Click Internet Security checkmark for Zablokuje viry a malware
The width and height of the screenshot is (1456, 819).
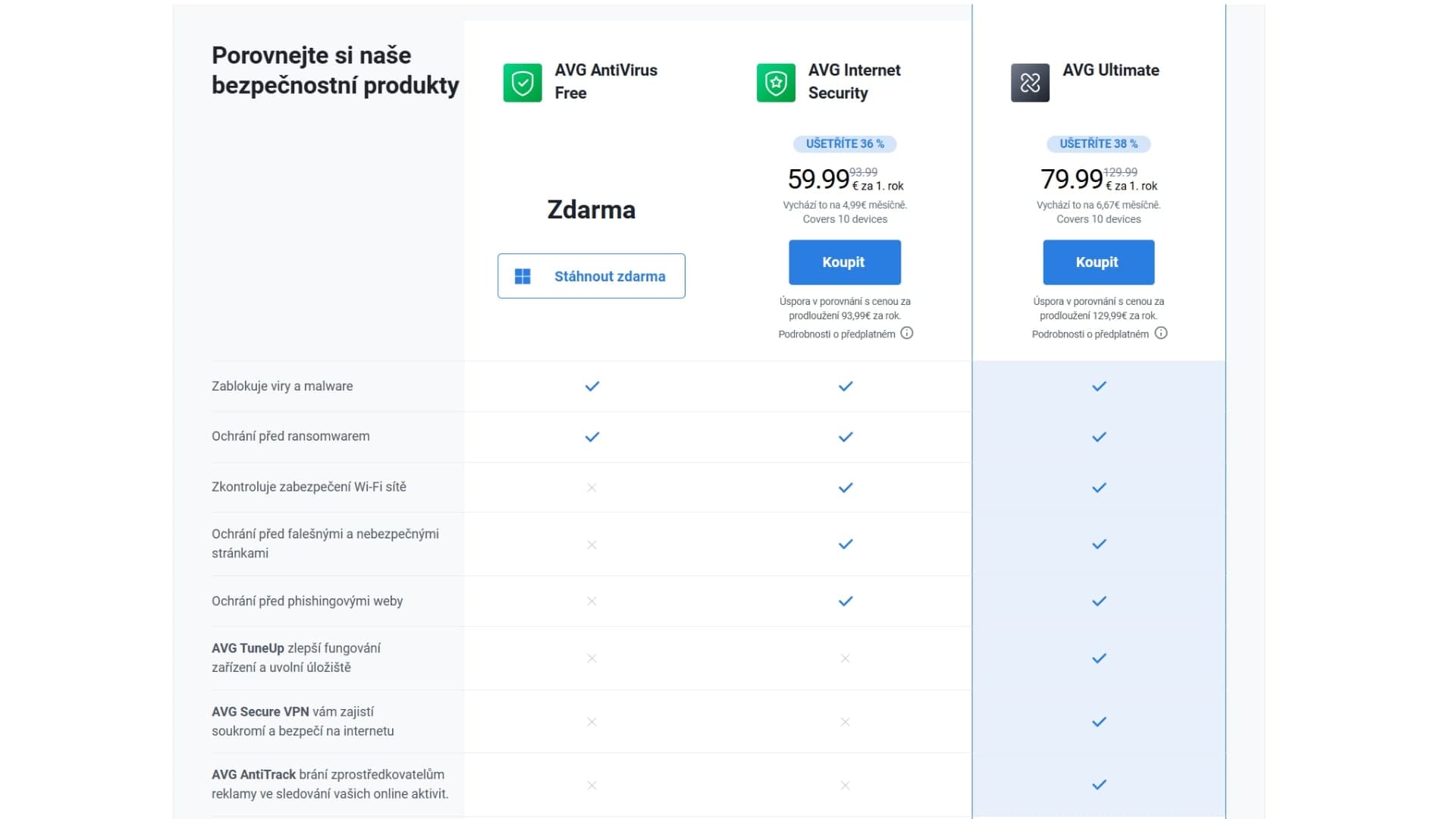846,386
